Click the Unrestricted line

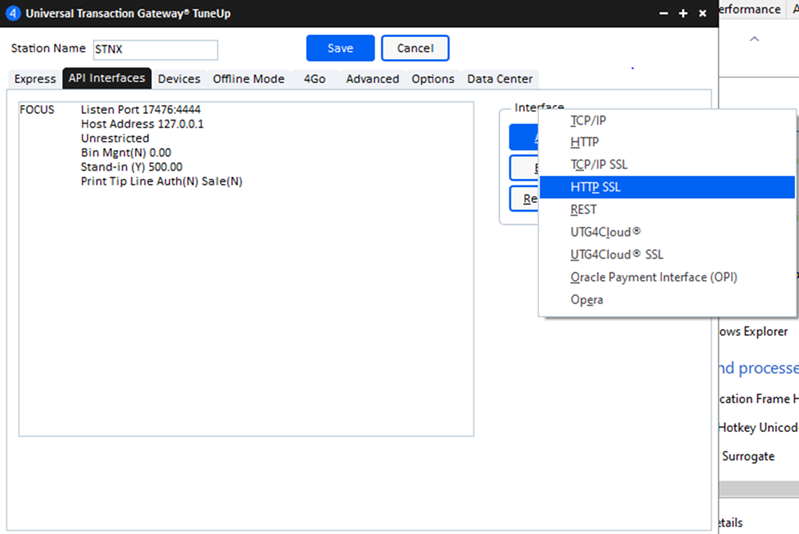[x=115, y=138]
